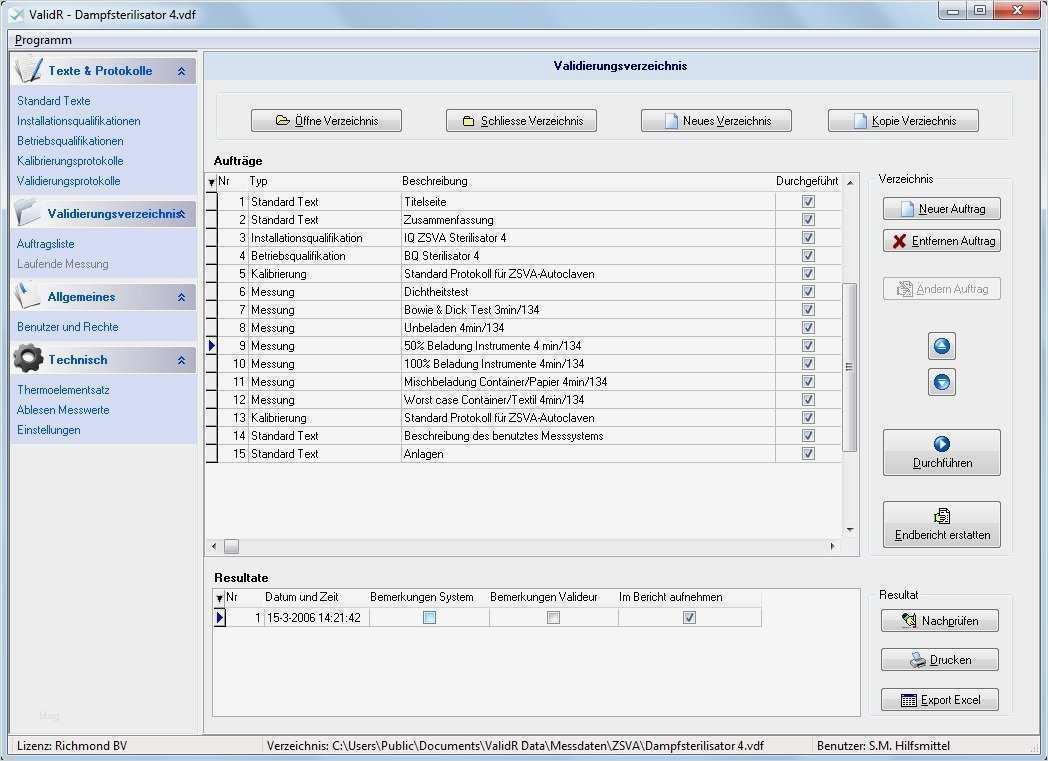Click the Technisch gear icon
This screenshot has height=761, width=1048.
pos(28,359)
